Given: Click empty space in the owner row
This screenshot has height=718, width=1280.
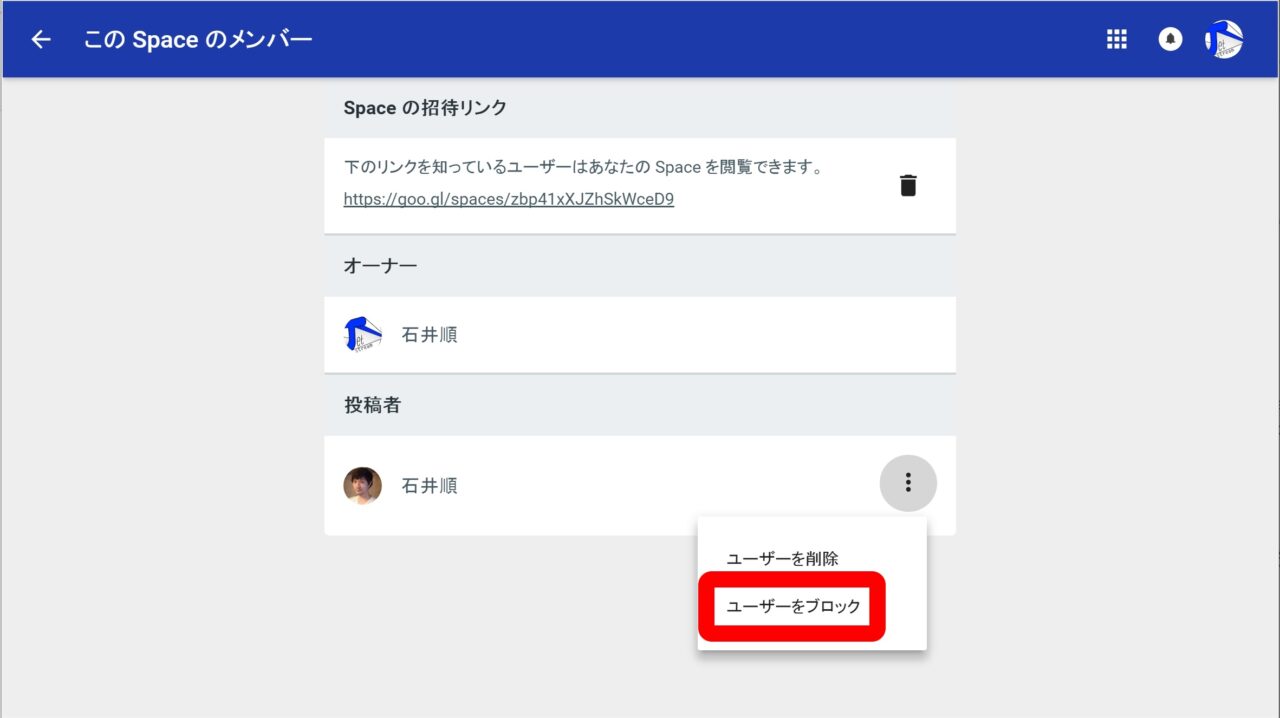Looking at the screenshot, I should [700, 335].
